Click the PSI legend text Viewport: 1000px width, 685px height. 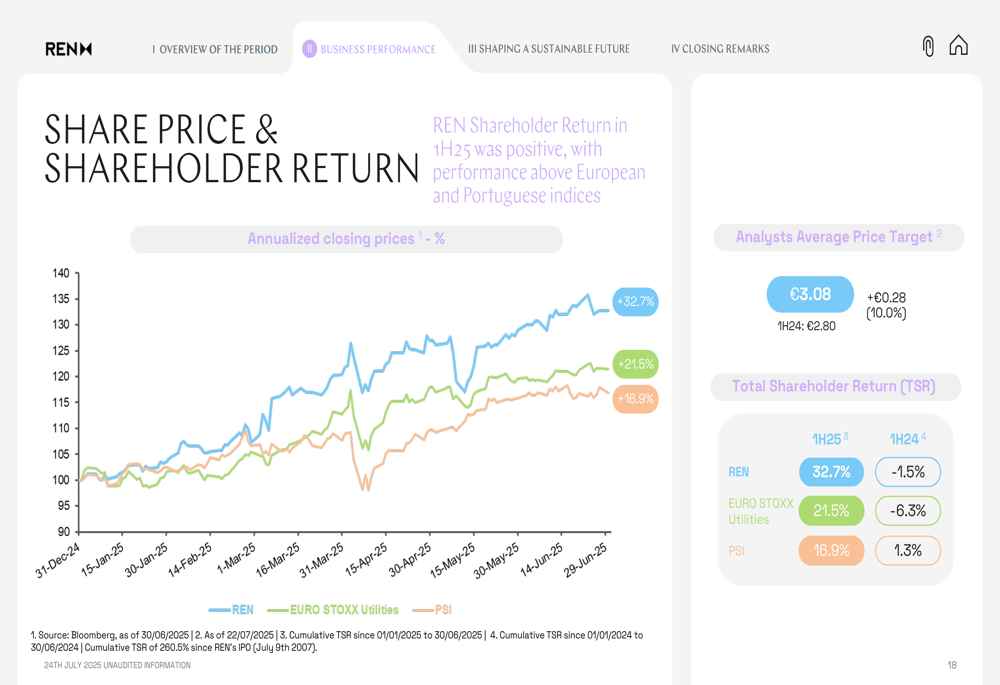pyautogui.click(x=443, y=610)
